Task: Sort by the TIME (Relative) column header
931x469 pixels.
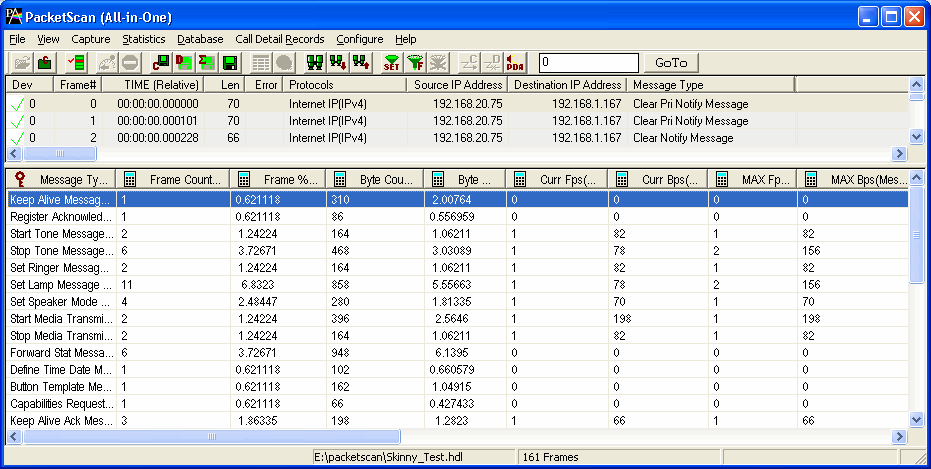Action: point(153,85)
